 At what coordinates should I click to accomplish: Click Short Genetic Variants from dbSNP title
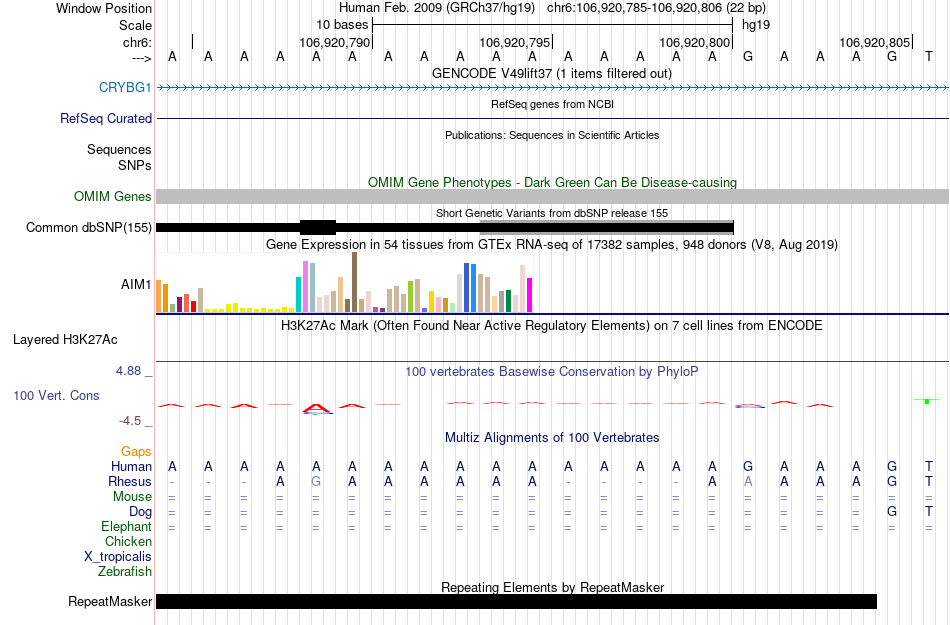click(x=552, y=213)
